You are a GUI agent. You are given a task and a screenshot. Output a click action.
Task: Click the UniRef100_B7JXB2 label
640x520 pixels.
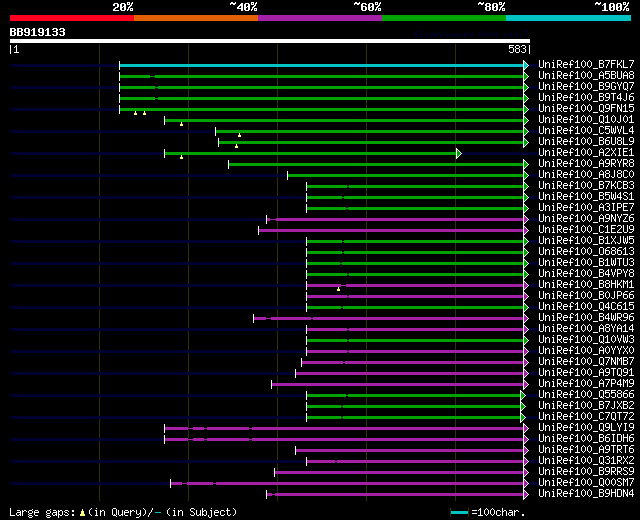coord(586,406)
